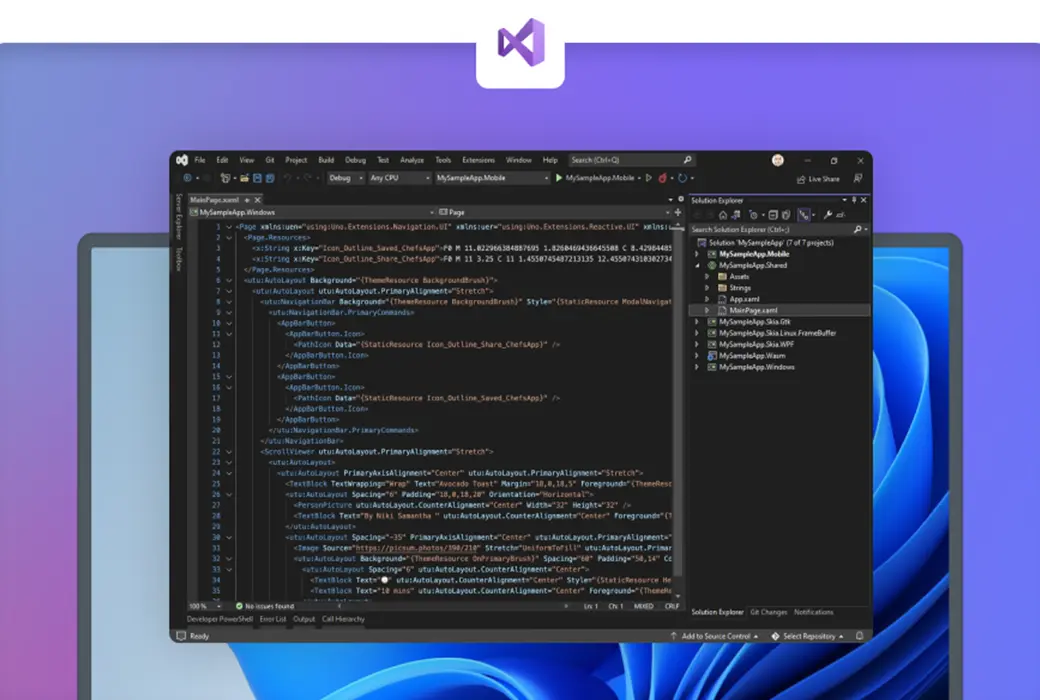Toggle pin on MainPage.xaml tab
Viewport: 1040px width, 700px height.
pos(247,200)
